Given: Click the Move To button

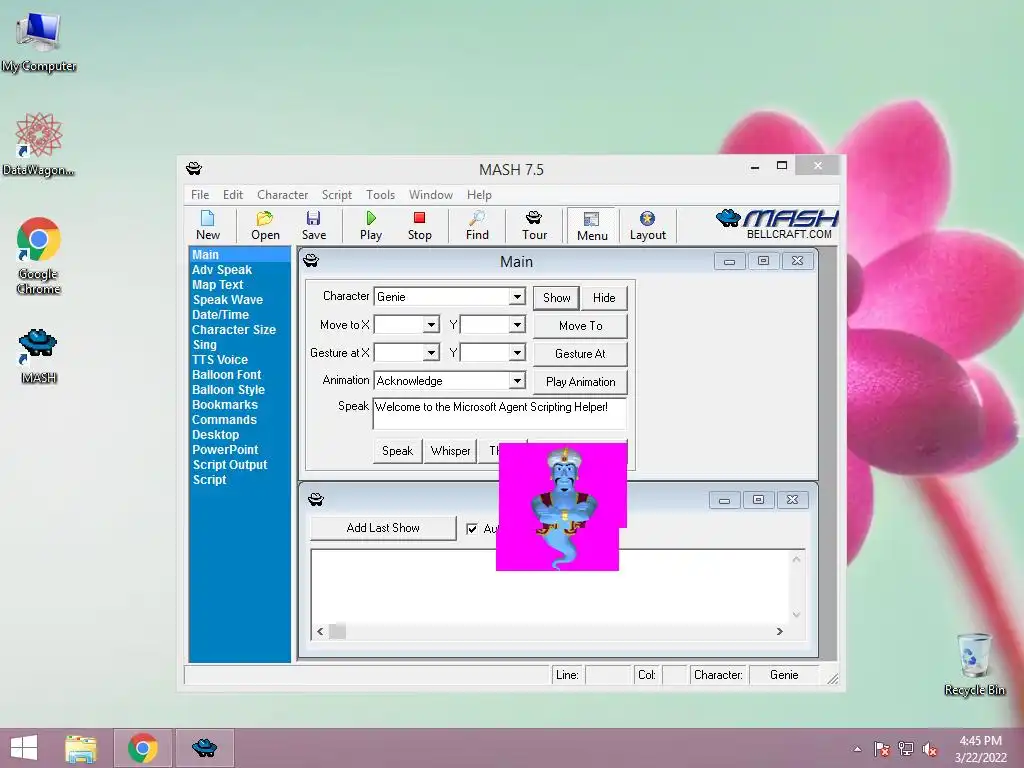Looking at the screenshot, I should coord(581,326).
